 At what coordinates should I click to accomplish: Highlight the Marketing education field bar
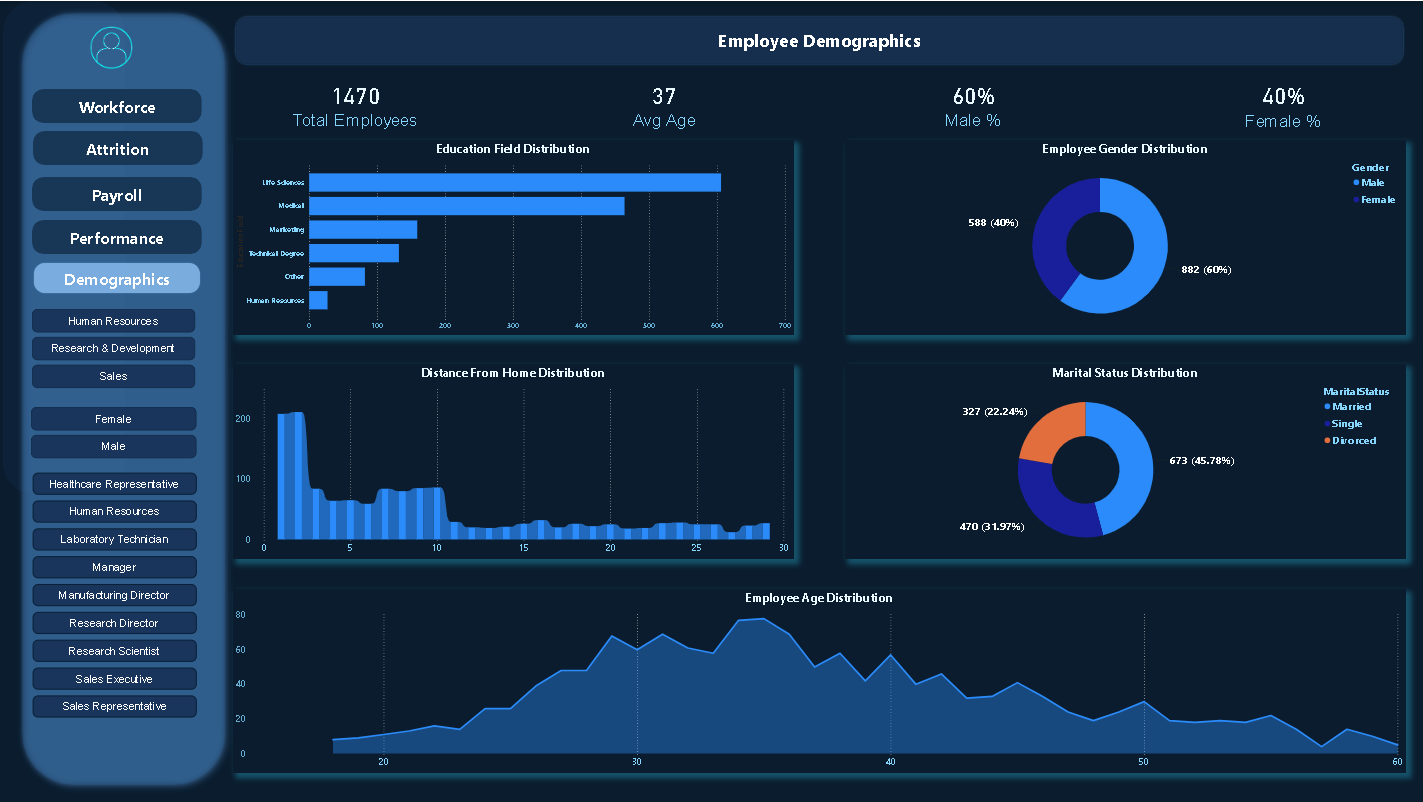[363, 229]
